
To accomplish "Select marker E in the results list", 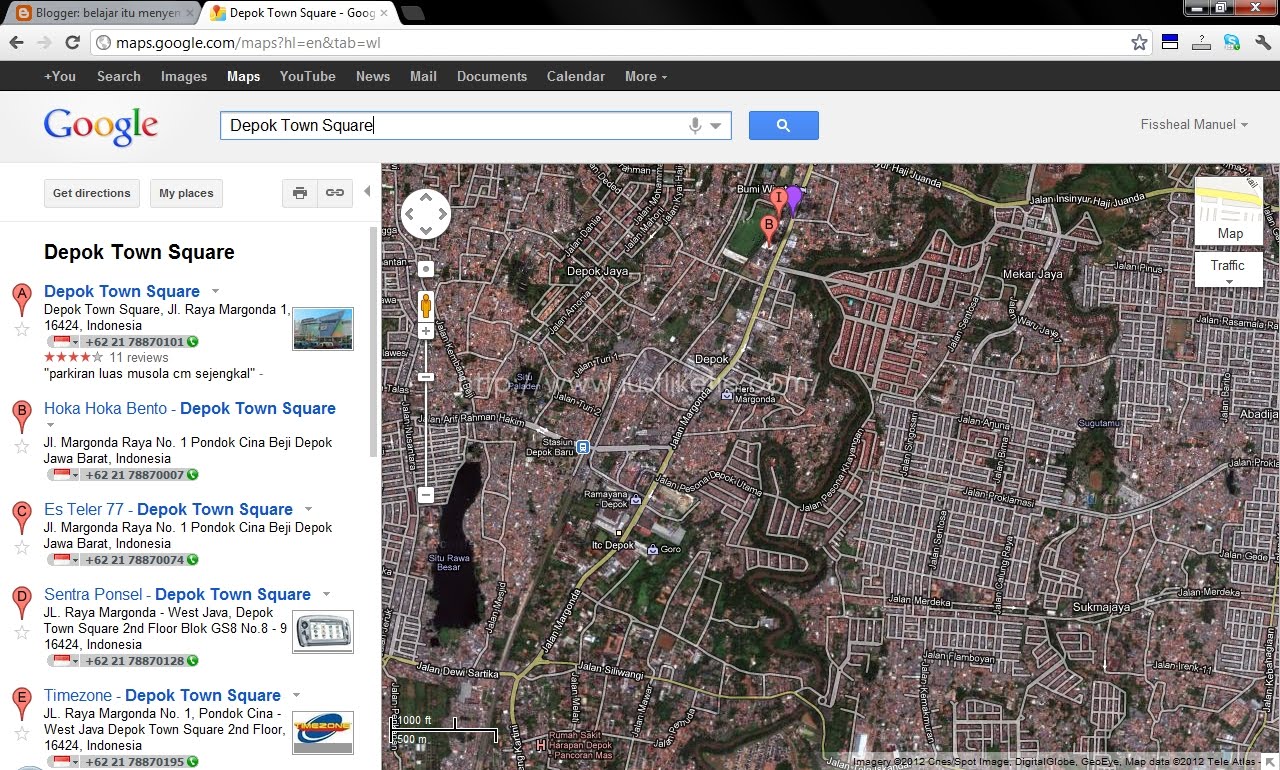I will point(21,703).
